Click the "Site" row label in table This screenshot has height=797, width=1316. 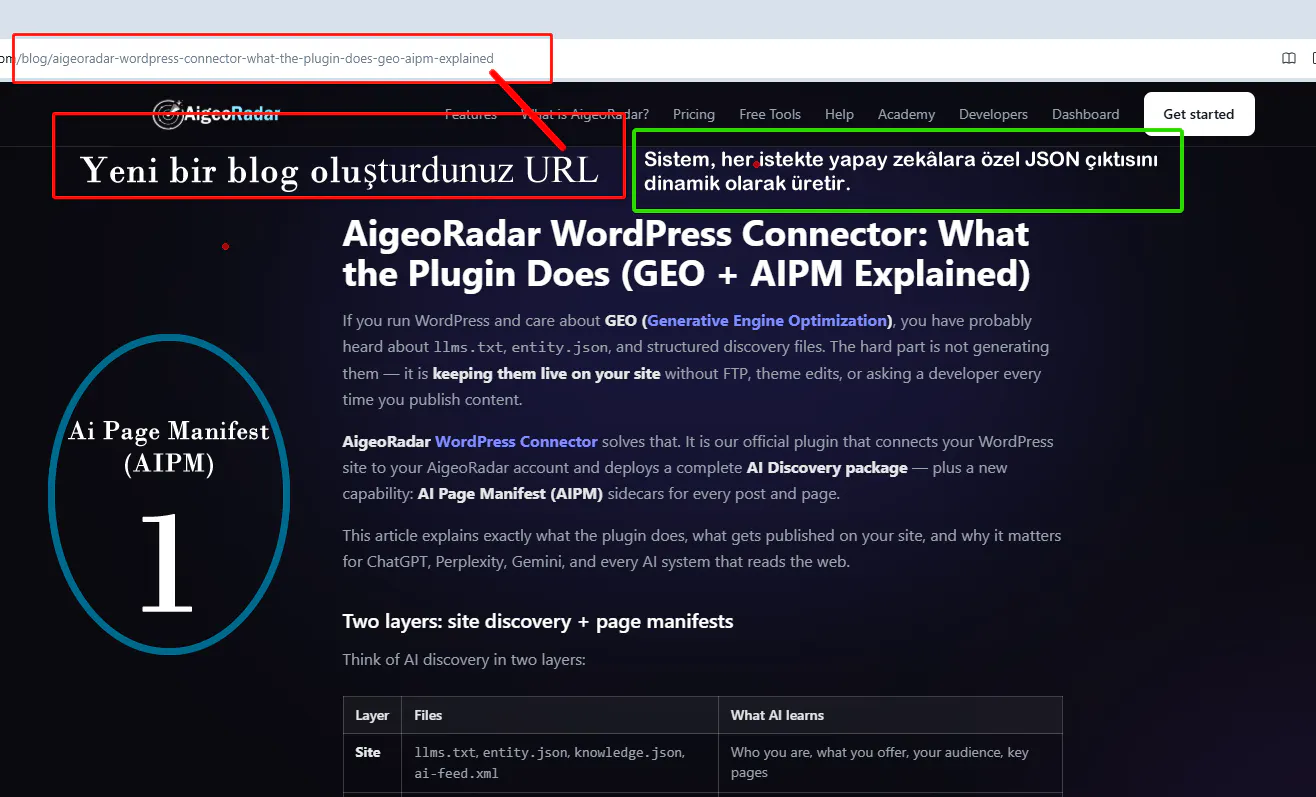(x=368, y=752)
